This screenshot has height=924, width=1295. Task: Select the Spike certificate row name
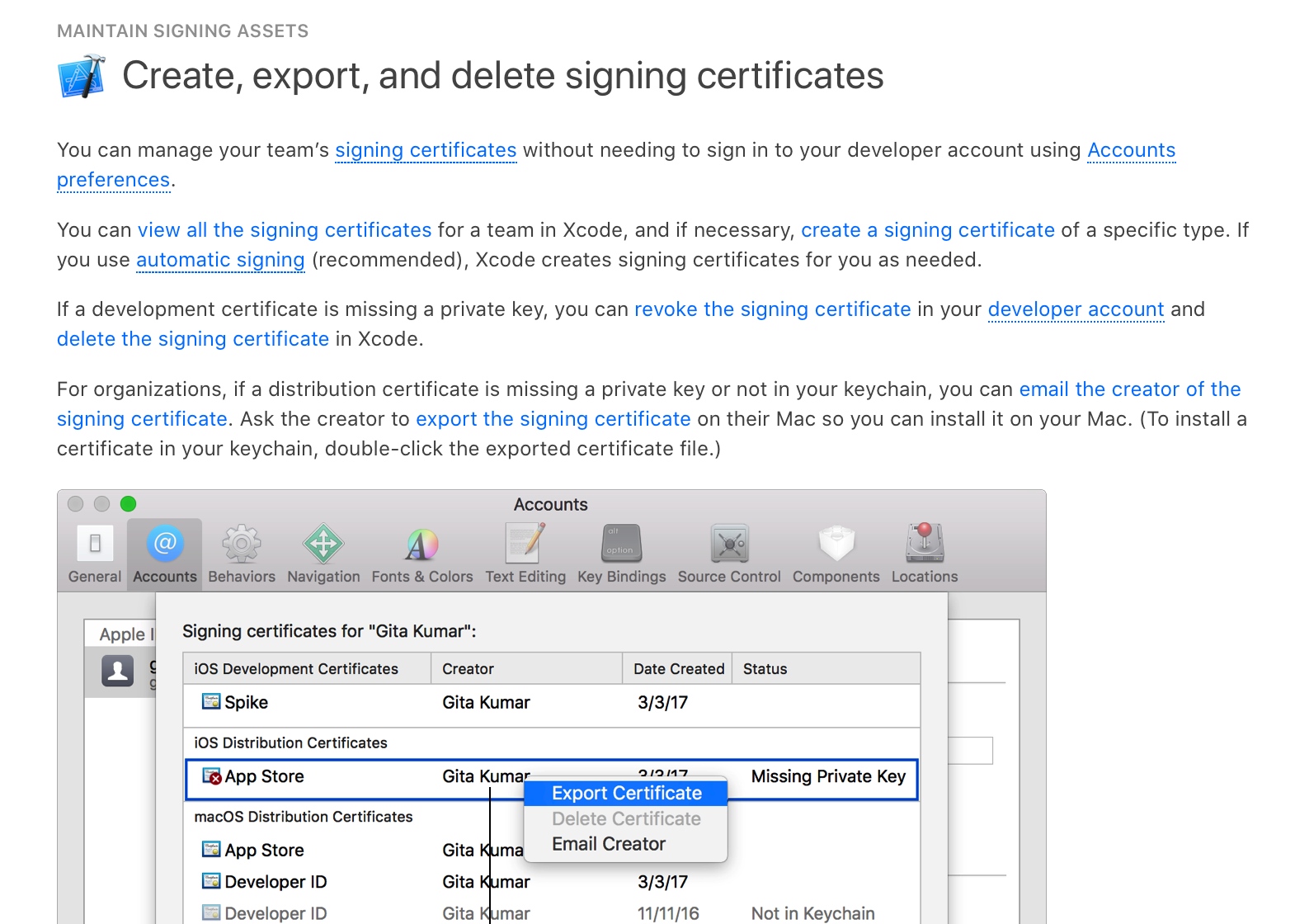246,703
